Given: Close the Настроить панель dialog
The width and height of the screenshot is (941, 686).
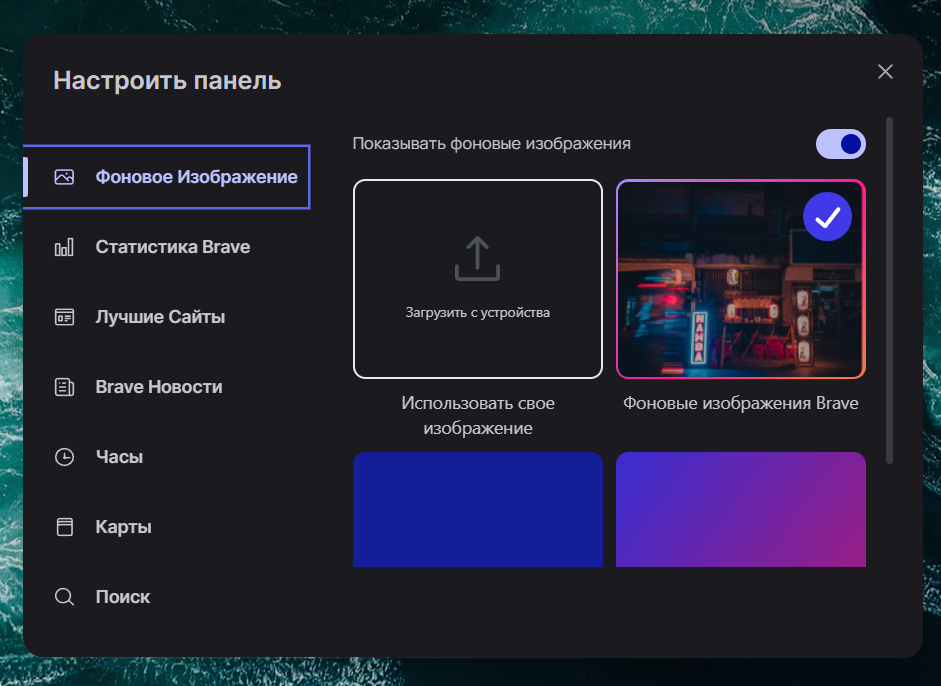Looking at the screenshot, I should pos(885,71).
